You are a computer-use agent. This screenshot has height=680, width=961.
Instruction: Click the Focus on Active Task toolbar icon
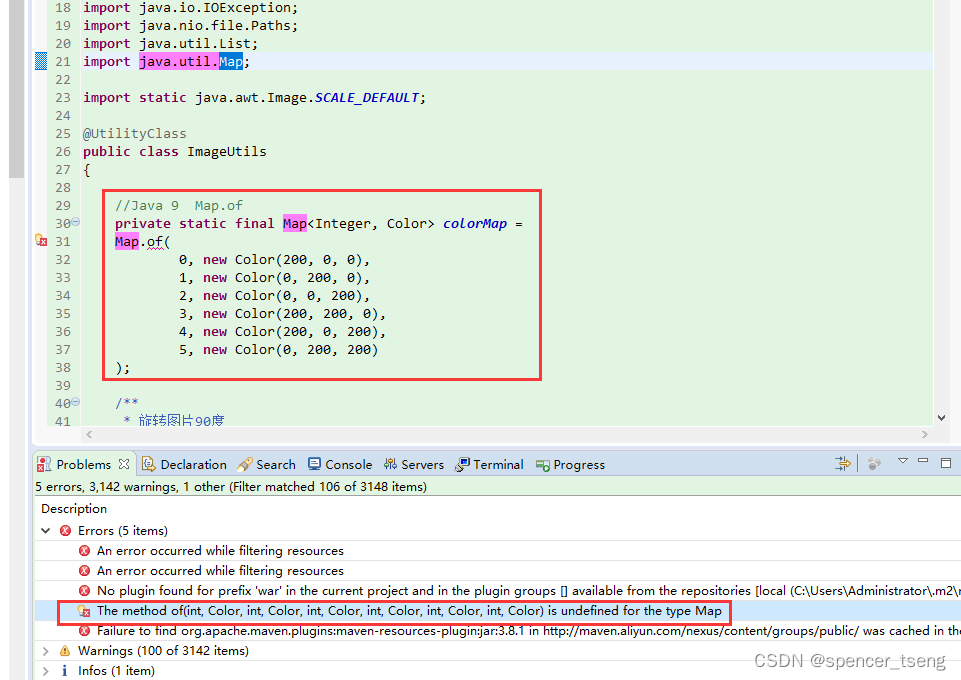[x=843, y=462]
